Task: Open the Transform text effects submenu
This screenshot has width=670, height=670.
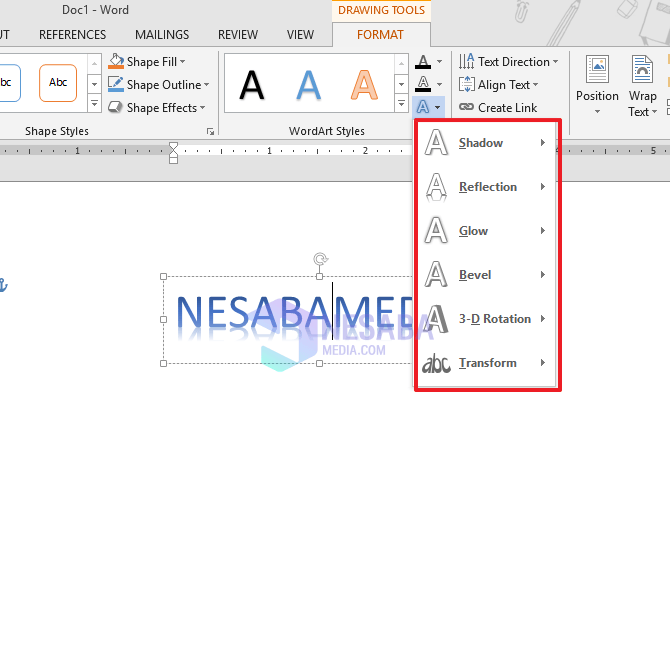Action: pyautogui.click(x=486, y=363)
